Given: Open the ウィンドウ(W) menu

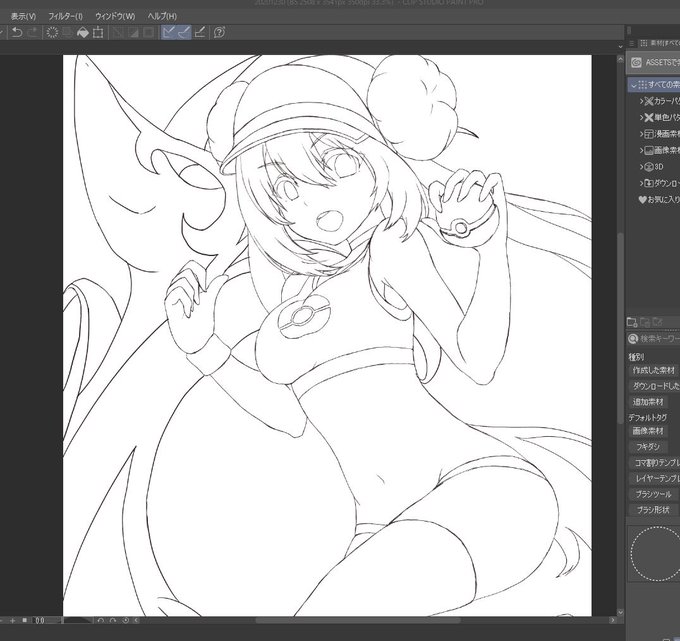Looking at the screenshot, I should [x=115, y=16].
